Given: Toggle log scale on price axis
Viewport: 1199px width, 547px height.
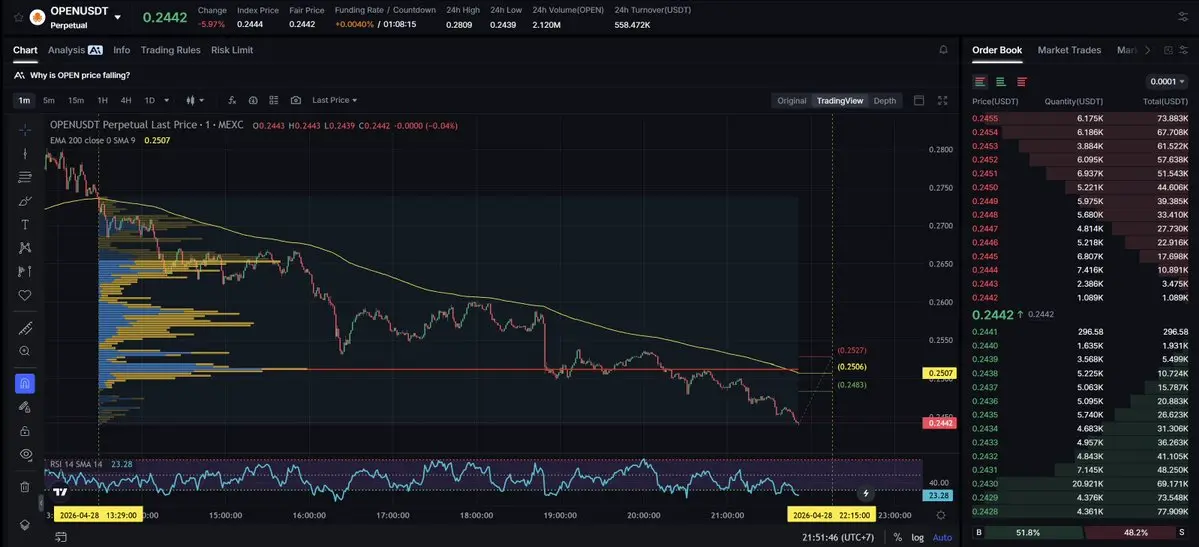Looking at the screenshot, I should click(918, 538).
